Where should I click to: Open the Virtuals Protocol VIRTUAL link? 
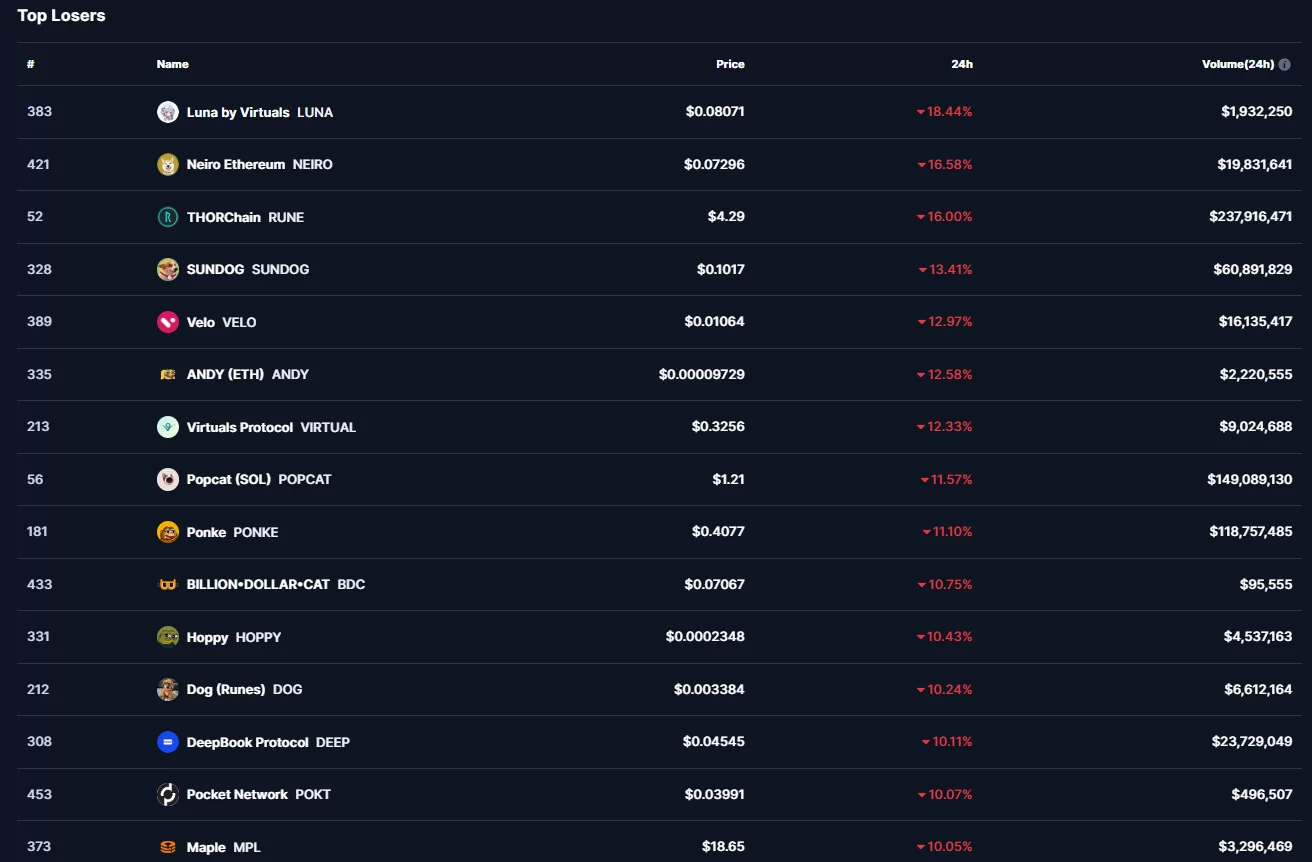pos(271,427)
